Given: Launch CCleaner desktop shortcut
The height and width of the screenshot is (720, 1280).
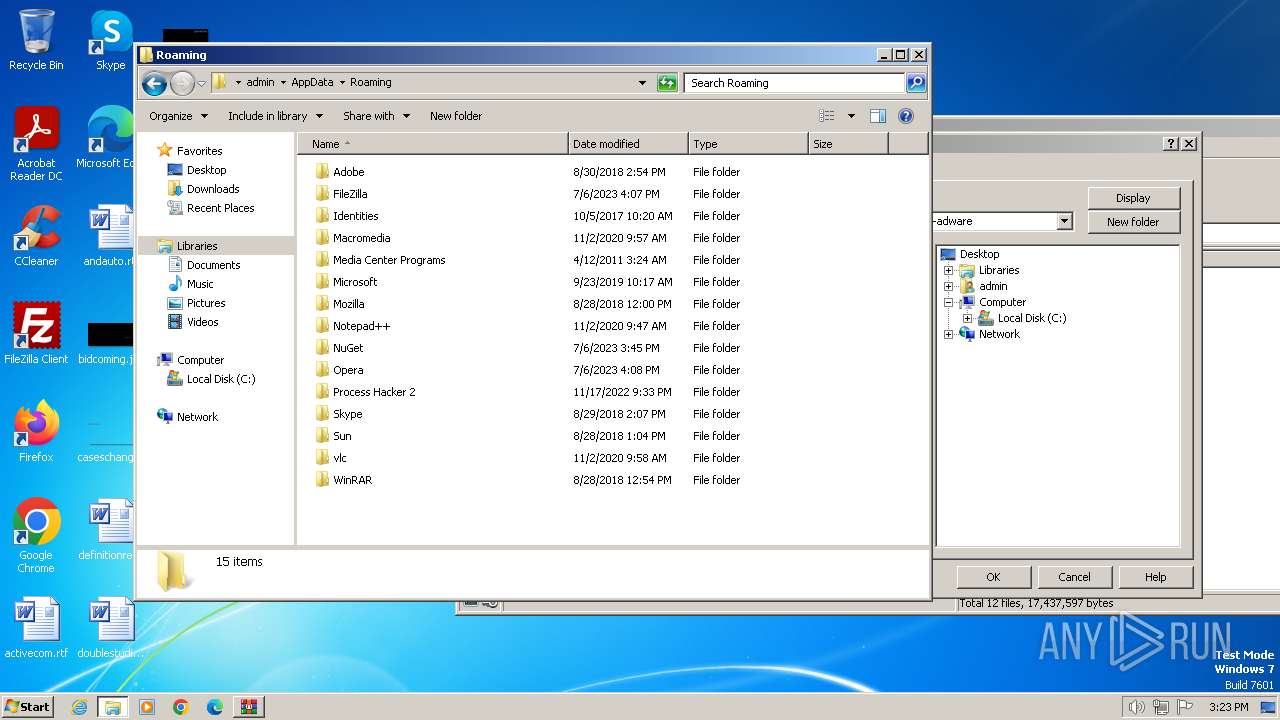Looking at the screenshot, I should click(x=36, y=236).
